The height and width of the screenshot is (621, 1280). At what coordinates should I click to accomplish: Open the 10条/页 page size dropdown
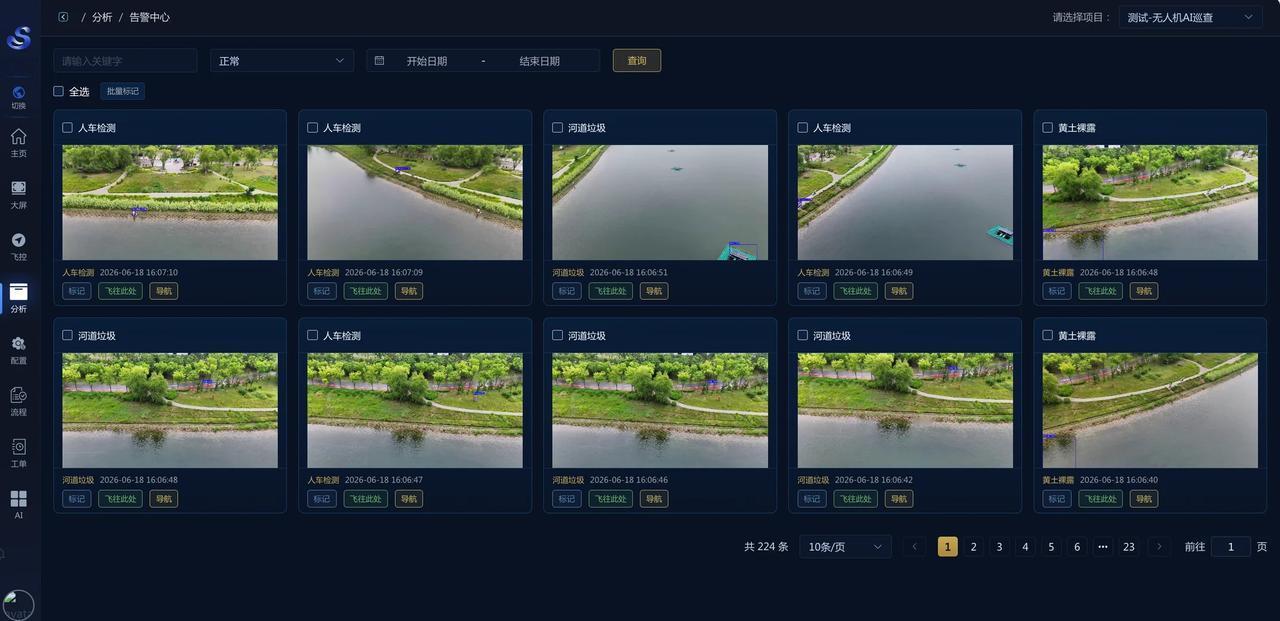point(845,547)
